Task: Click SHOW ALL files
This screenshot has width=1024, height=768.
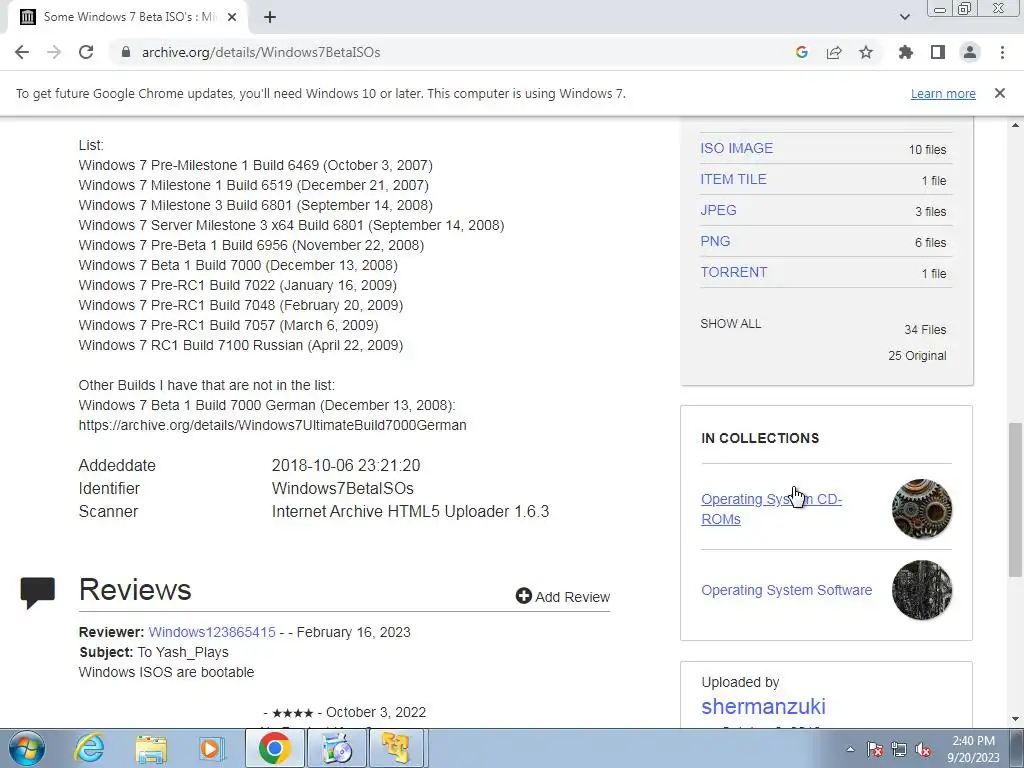Action: (x=731, y=324)
